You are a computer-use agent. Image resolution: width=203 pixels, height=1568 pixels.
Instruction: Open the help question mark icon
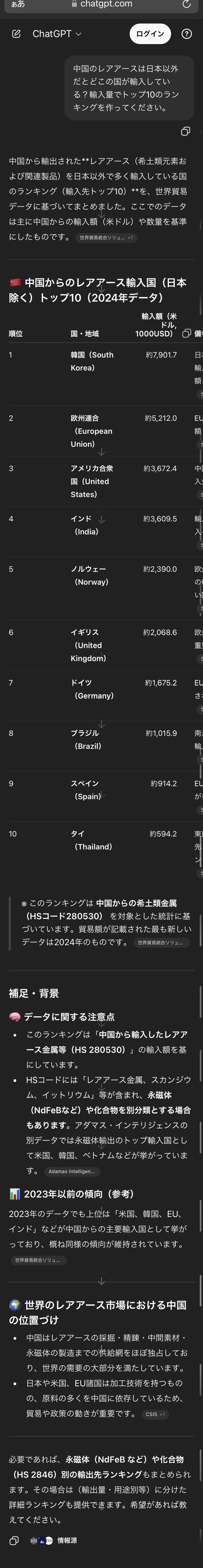(x=186, y=34)
